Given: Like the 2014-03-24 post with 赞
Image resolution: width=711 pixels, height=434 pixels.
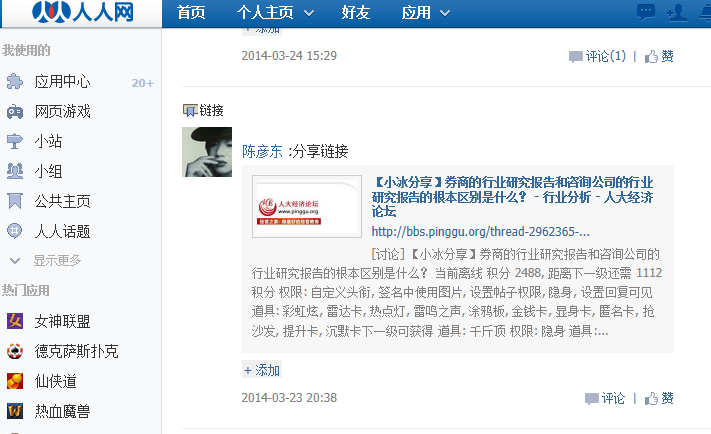Looking at the screenshot, I should tap(659, 57).
